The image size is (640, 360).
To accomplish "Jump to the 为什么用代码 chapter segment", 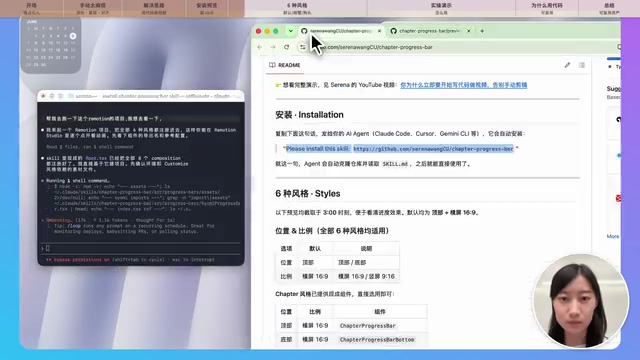I will (547, 9).
